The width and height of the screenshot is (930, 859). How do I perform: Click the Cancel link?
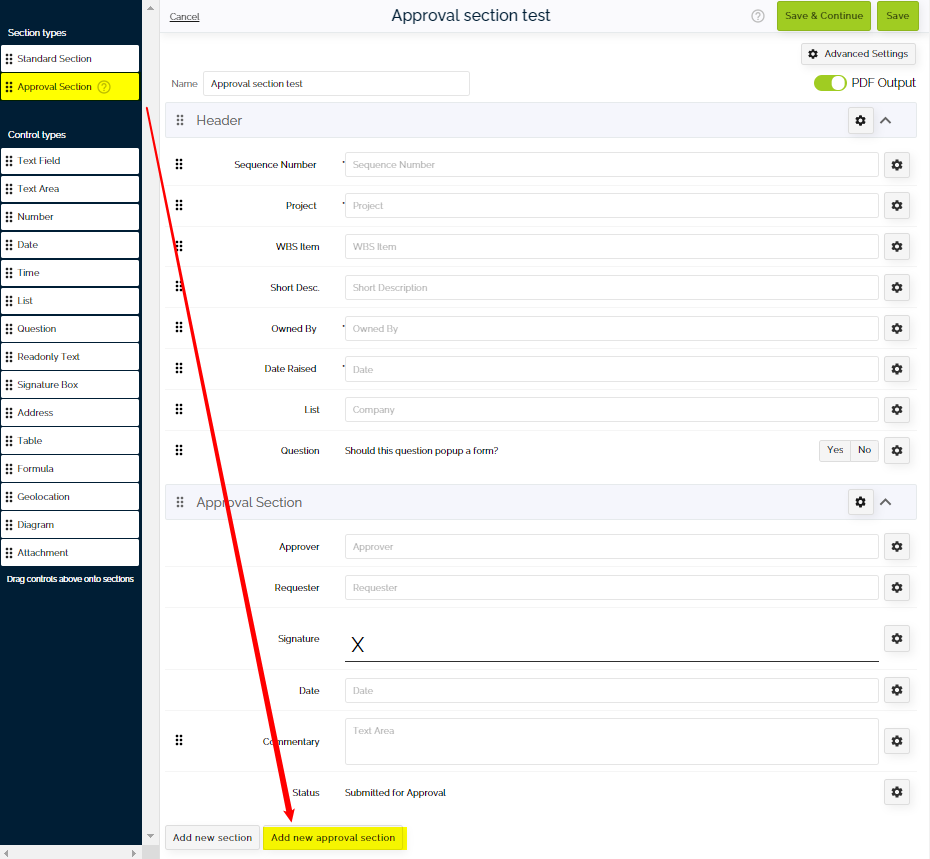(x=184, y=17)
